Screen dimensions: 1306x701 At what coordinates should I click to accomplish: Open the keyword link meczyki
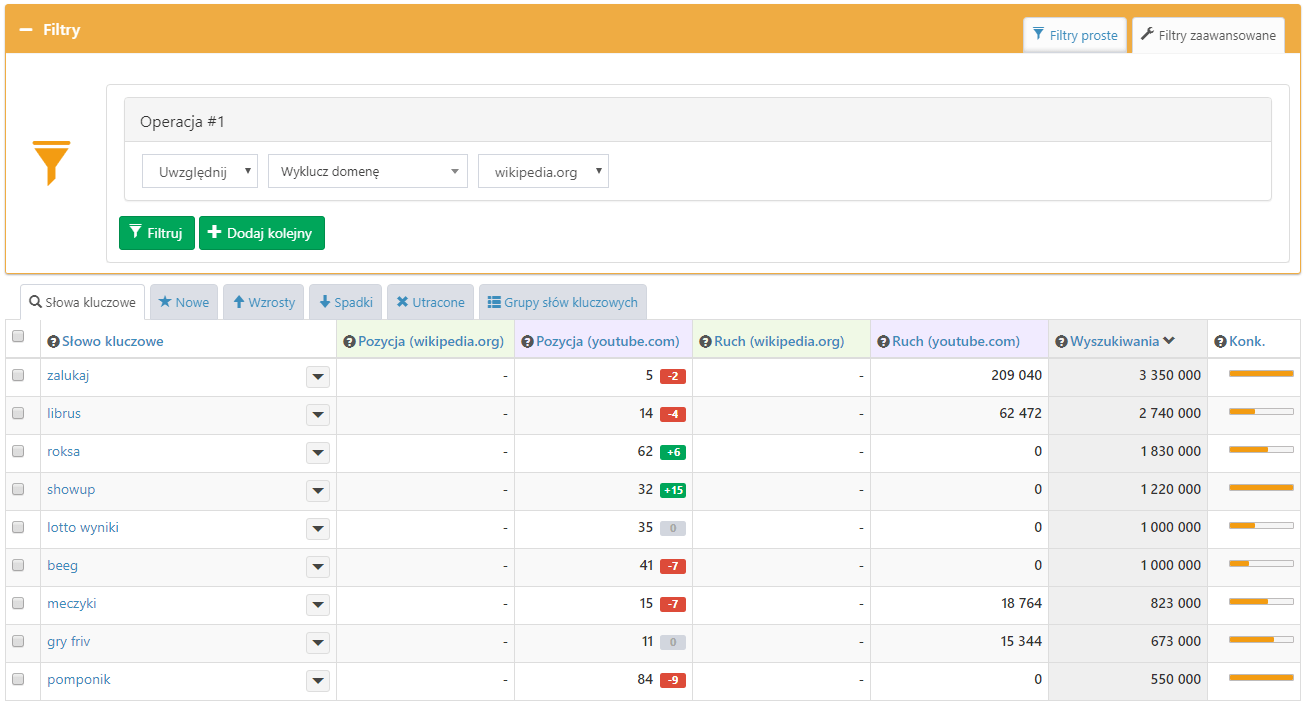coord(72,603)
